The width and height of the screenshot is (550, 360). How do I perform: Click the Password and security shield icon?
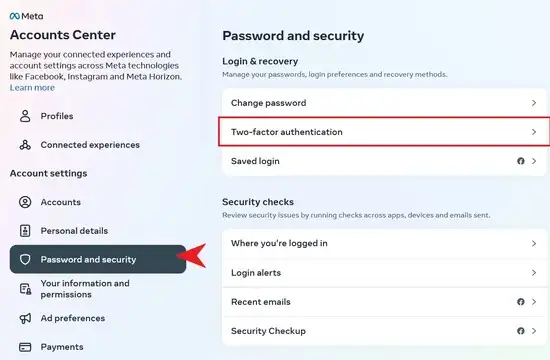[x=25, y=260]
